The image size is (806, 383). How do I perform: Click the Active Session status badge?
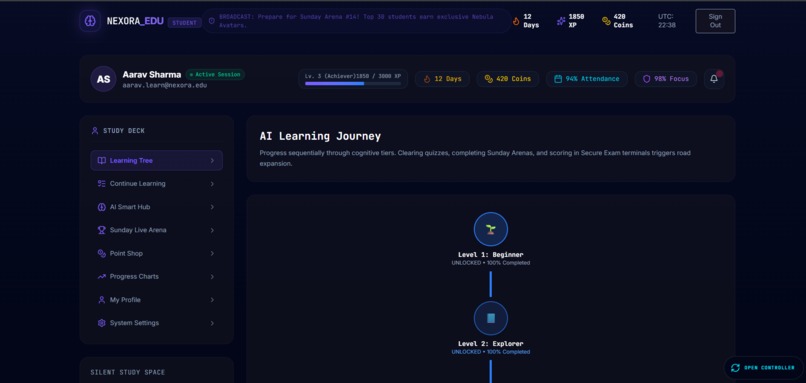tap(215, 75)
